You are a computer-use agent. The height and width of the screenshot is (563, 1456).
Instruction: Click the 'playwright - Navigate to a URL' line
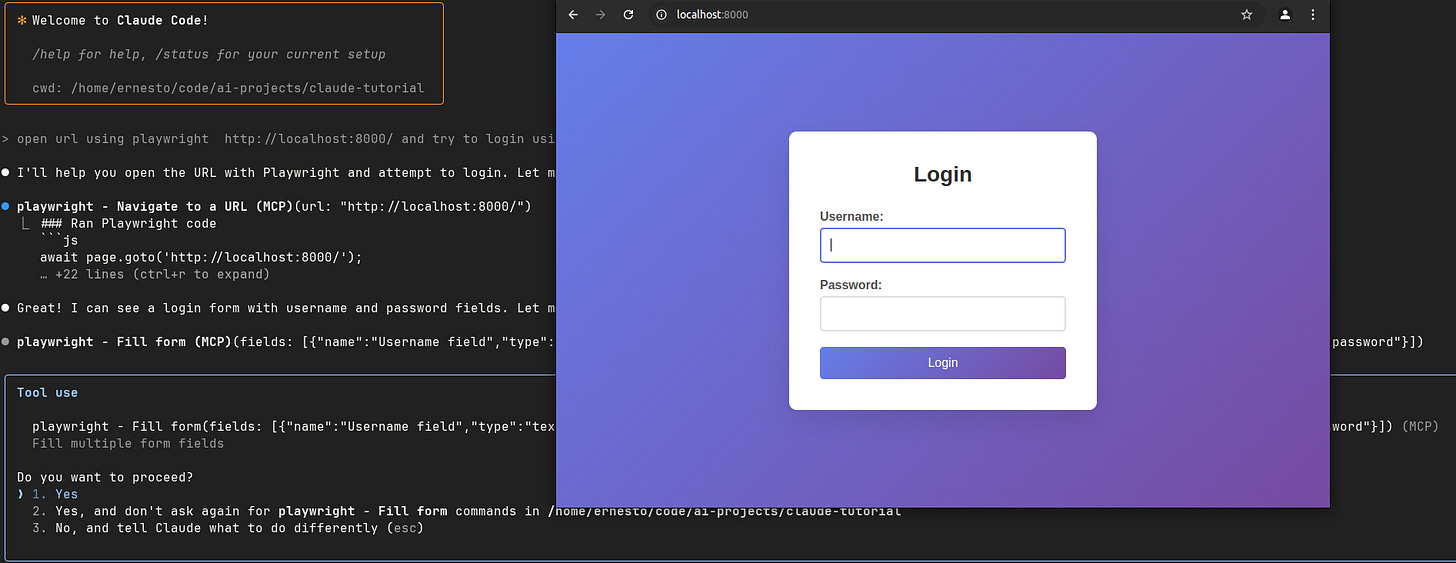[x=273, y=206]
